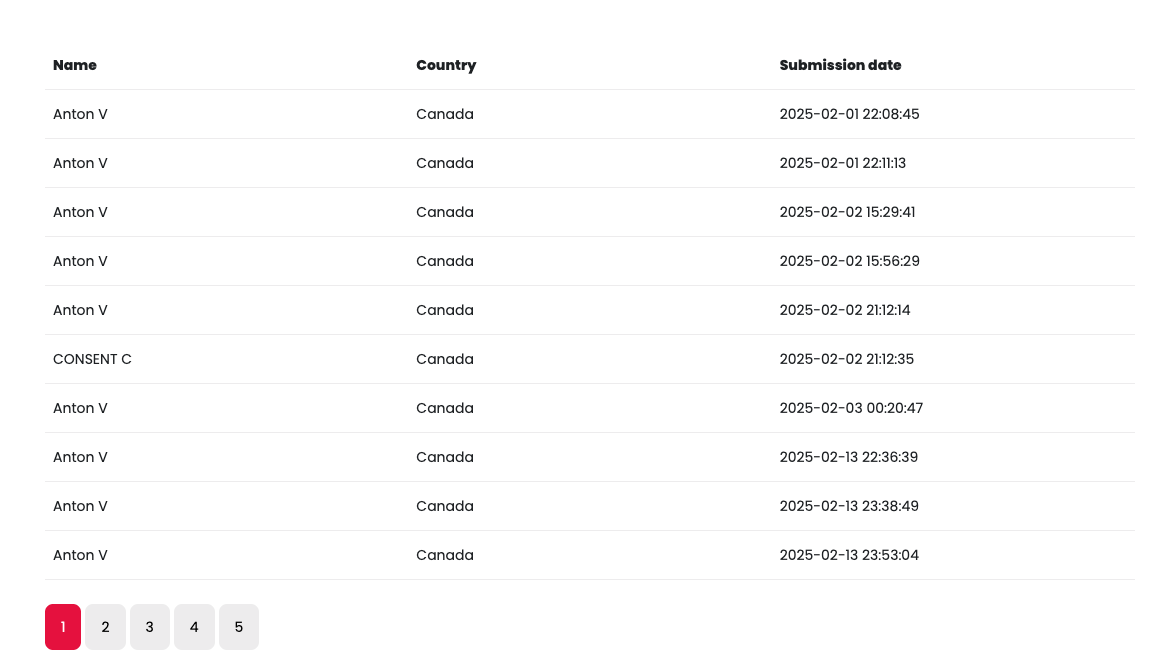Select the 2025-02-13 23:38:49 entry
The width and height of the screenshot is (1175, 669).
[x=849, y=506]
